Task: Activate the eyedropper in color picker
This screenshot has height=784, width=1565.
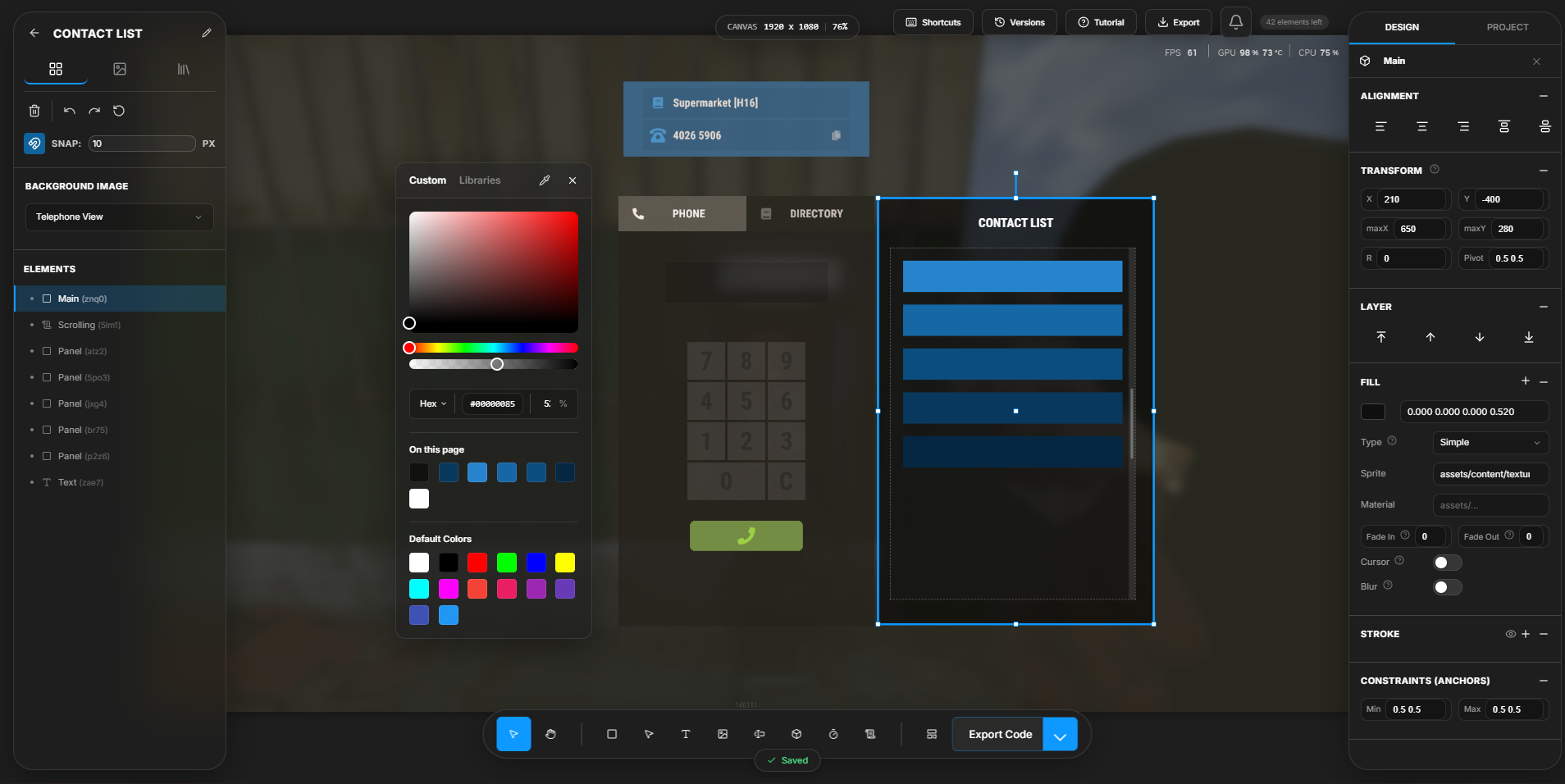Action: 545,180
